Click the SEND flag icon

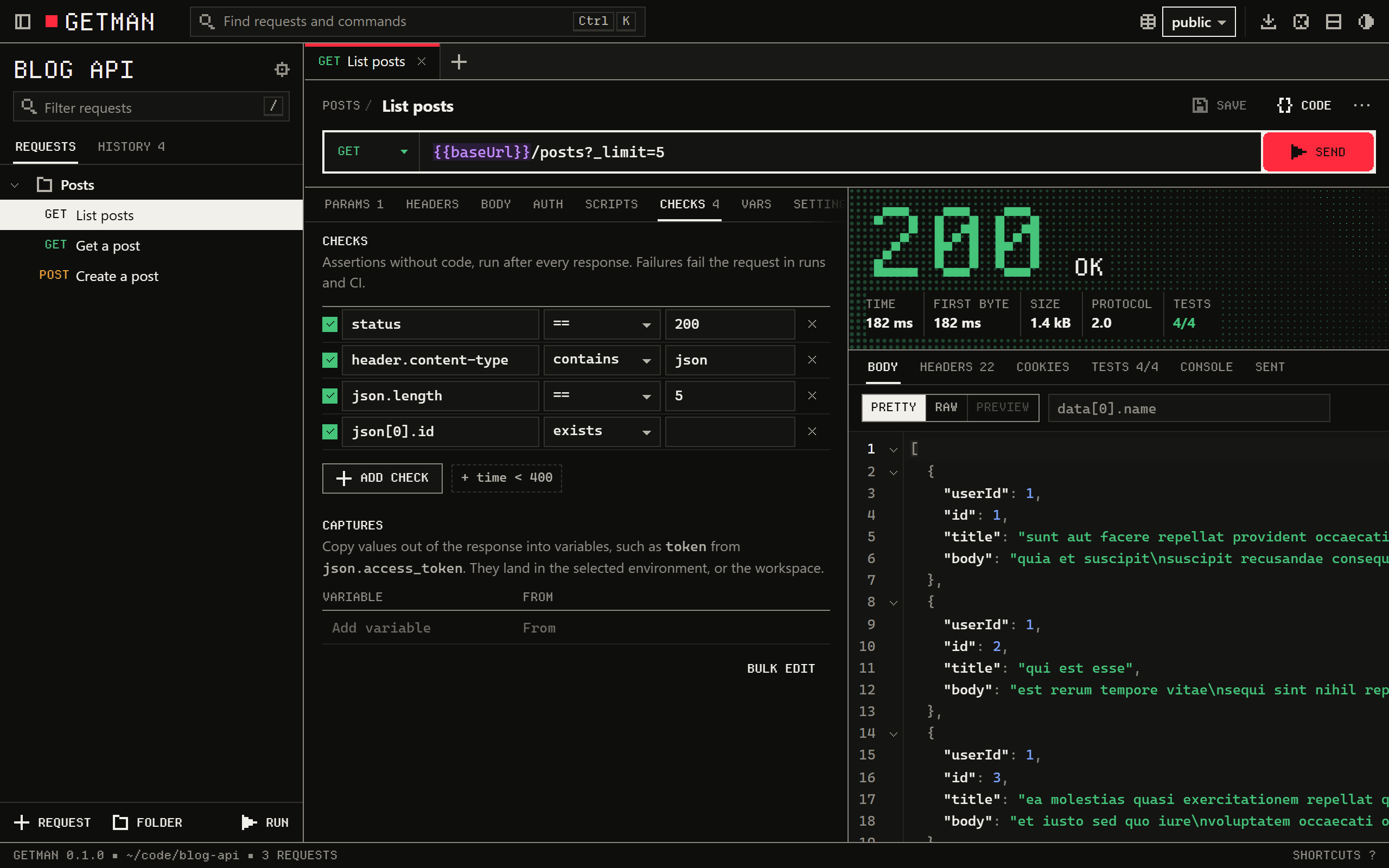tap(1298, 152)
